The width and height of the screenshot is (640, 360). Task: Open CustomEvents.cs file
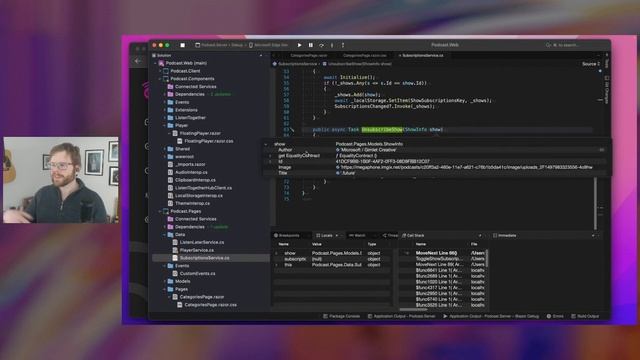pos(198,273)
